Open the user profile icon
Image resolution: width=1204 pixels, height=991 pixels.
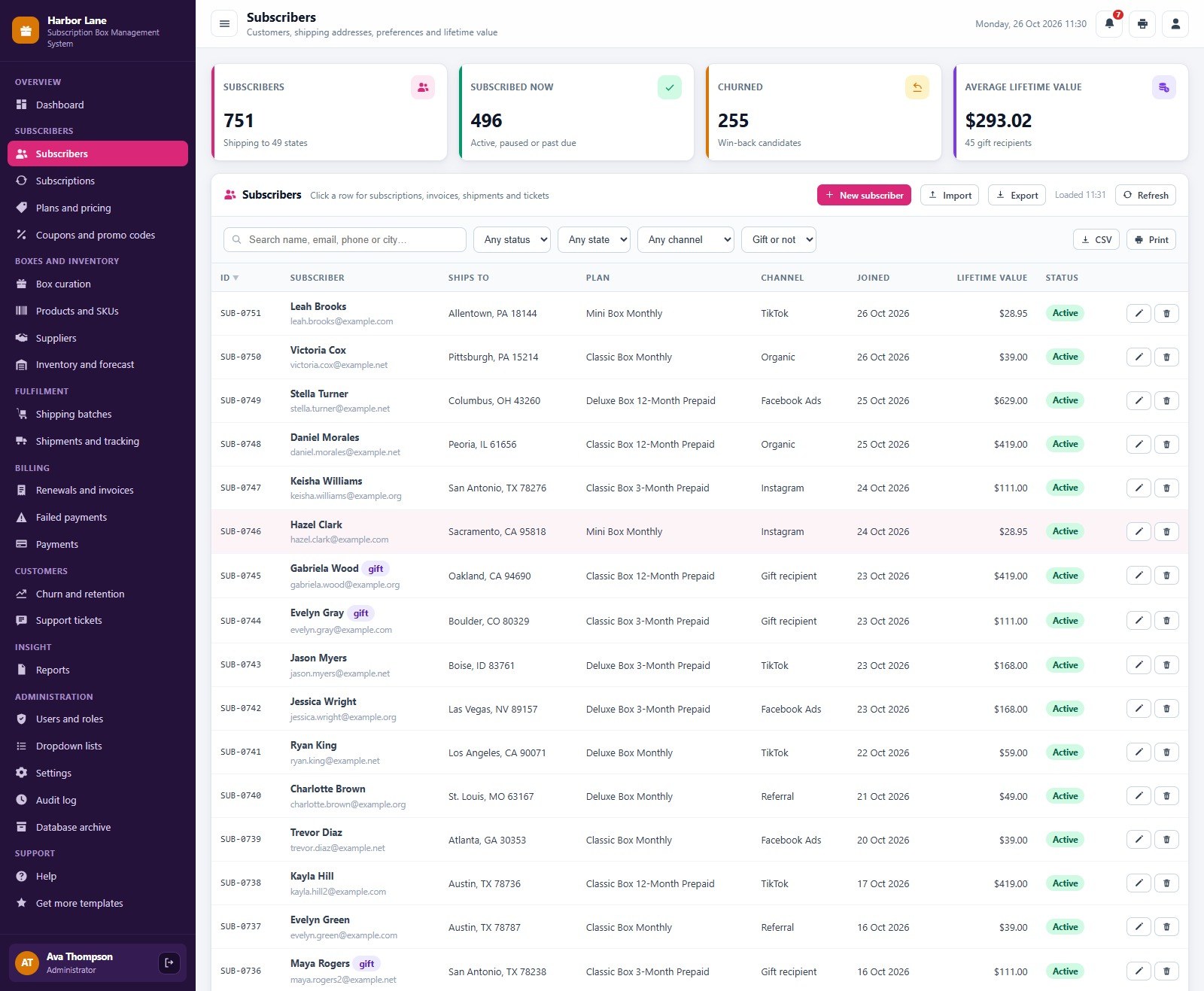click(x=1175, y=23)
